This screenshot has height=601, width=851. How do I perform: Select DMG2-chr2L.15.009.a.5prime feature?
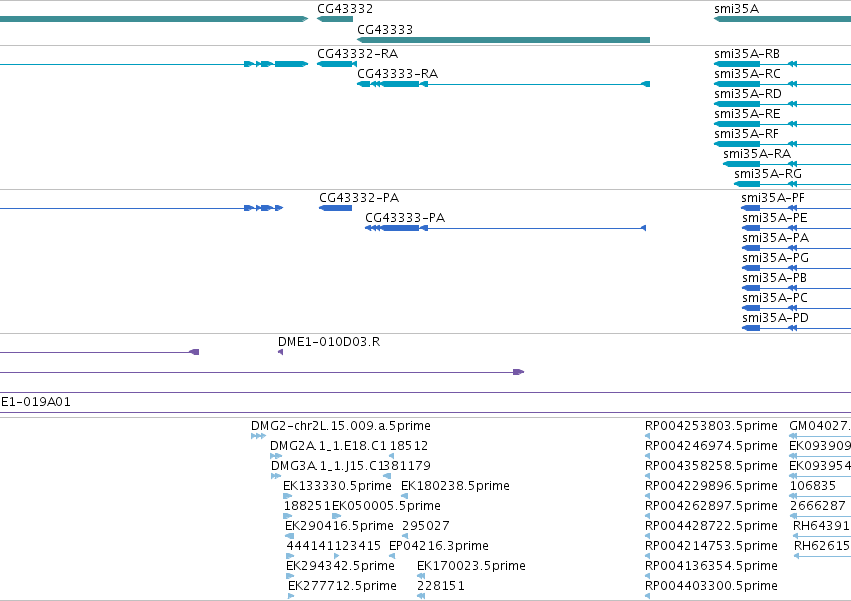341,426
